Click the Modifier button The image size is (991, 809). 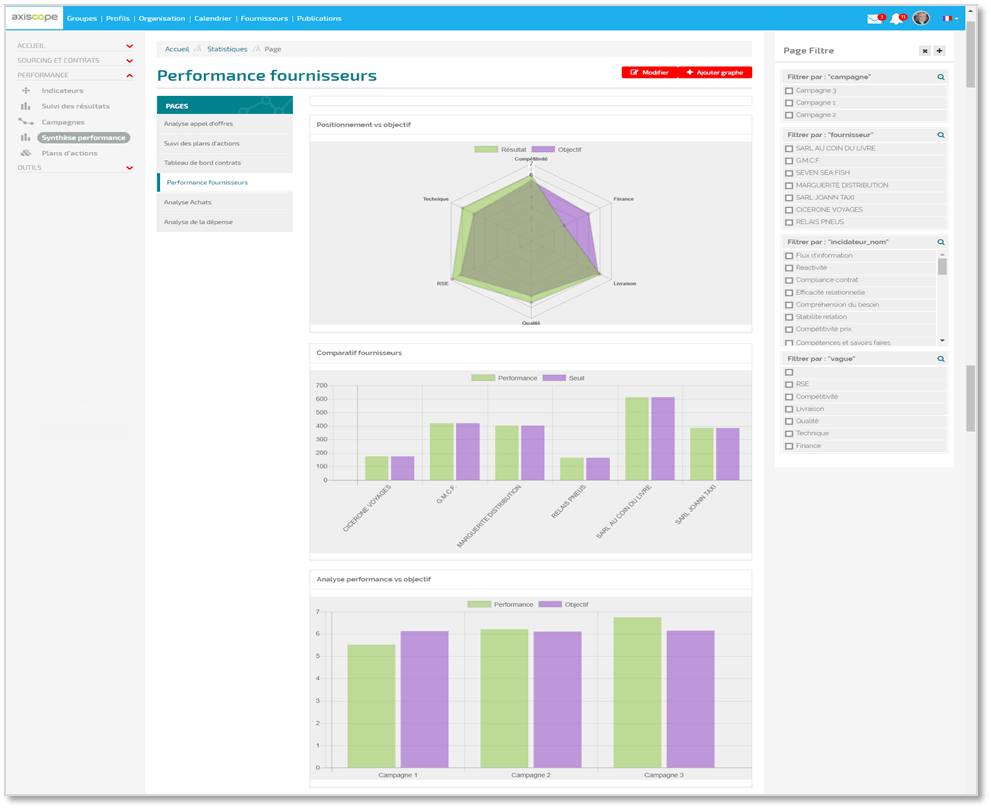click(650, 73)
